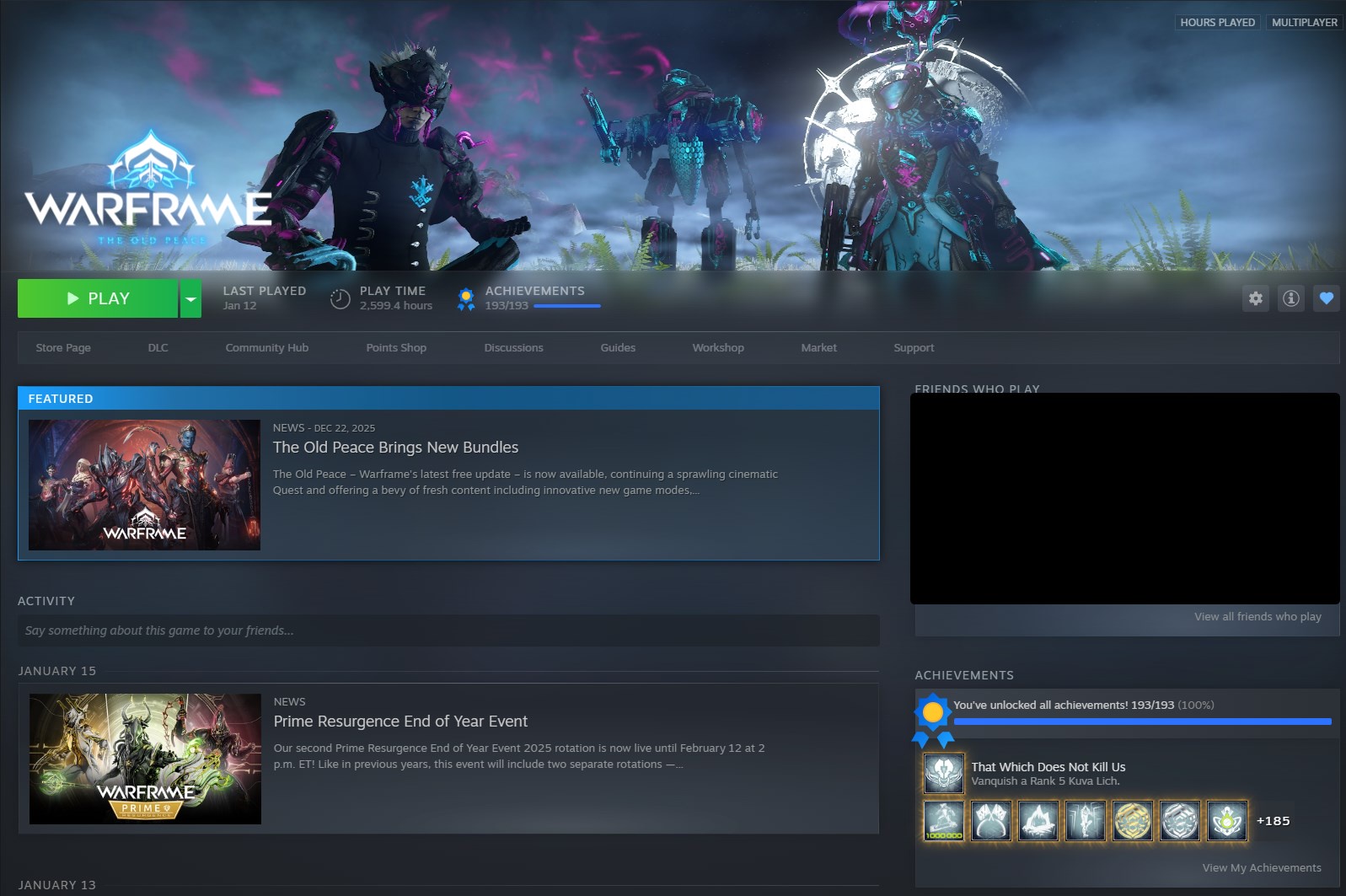Click the activity comment input field
1346x896 pixels.
[x=448, y=630]
